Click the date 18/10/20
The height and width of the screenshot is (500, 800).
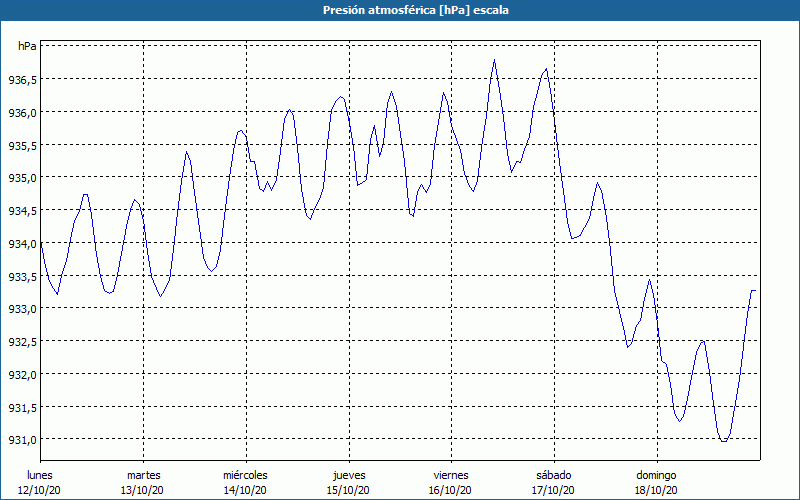tap(656, 490)
